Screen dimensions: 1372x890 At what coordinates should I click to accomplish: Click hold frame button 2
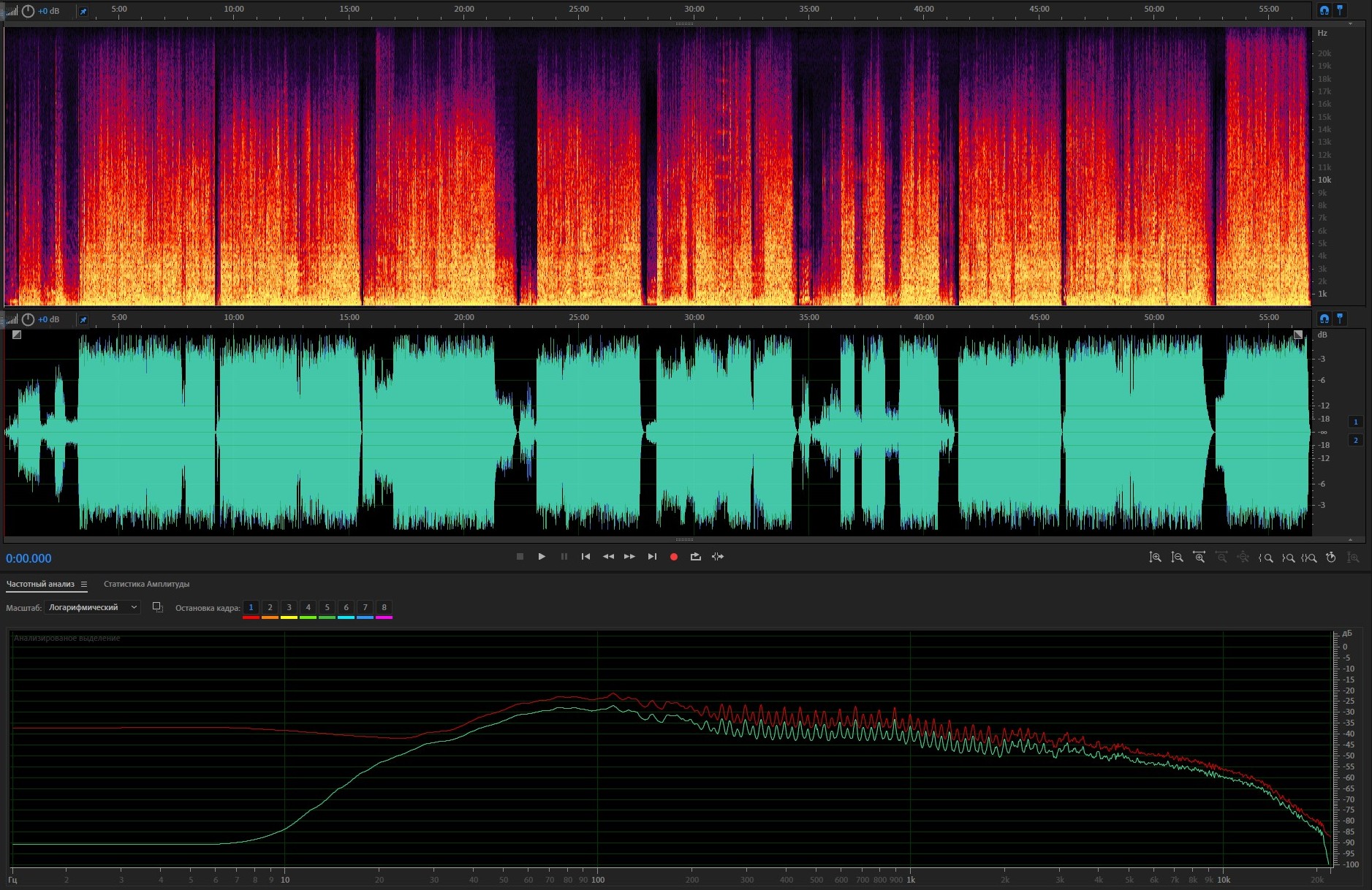point(270,607)
